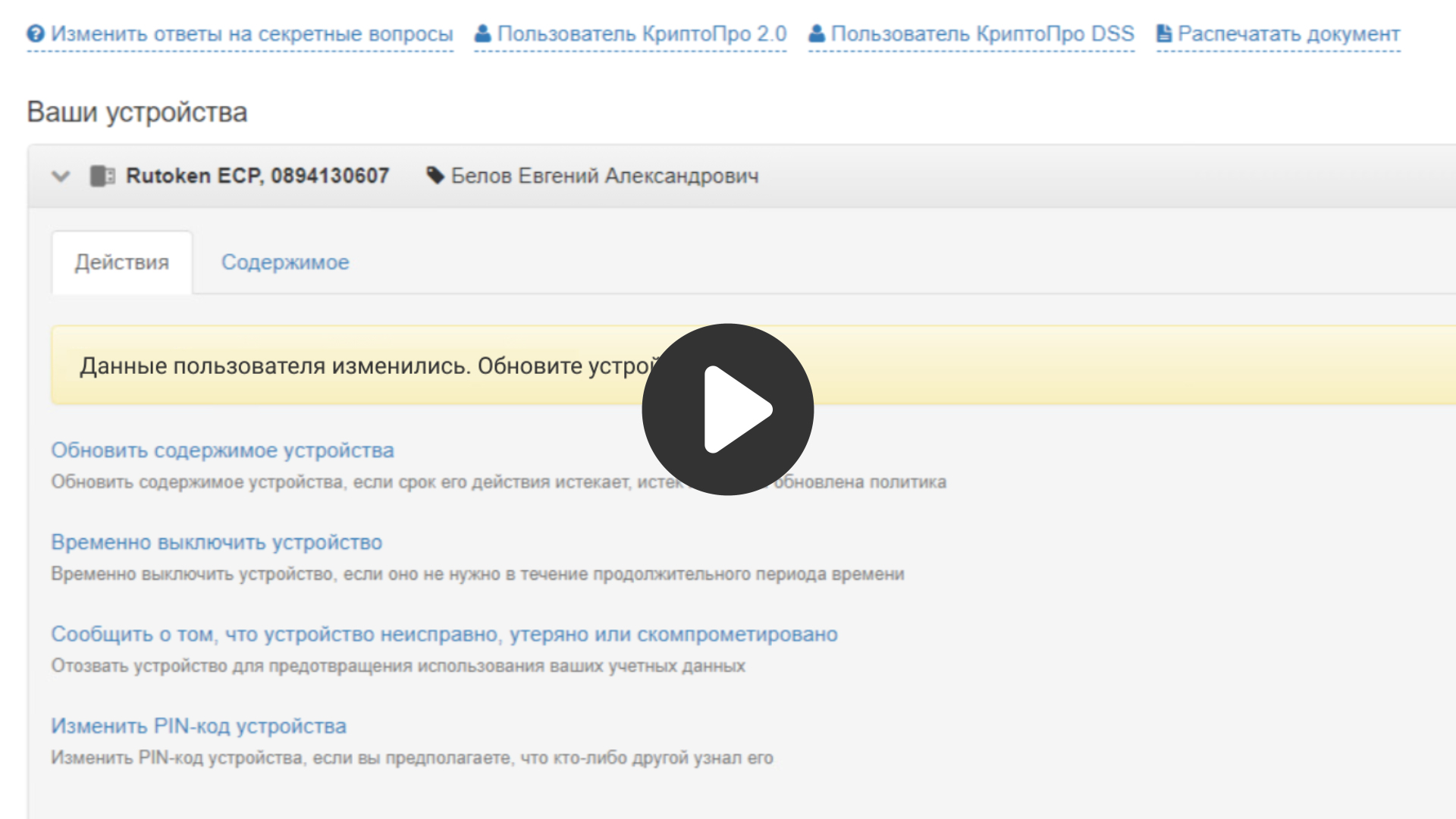Click Временно выключить устройство
This screenshot has width=1456, height=819.
click(x=216, y=542)
